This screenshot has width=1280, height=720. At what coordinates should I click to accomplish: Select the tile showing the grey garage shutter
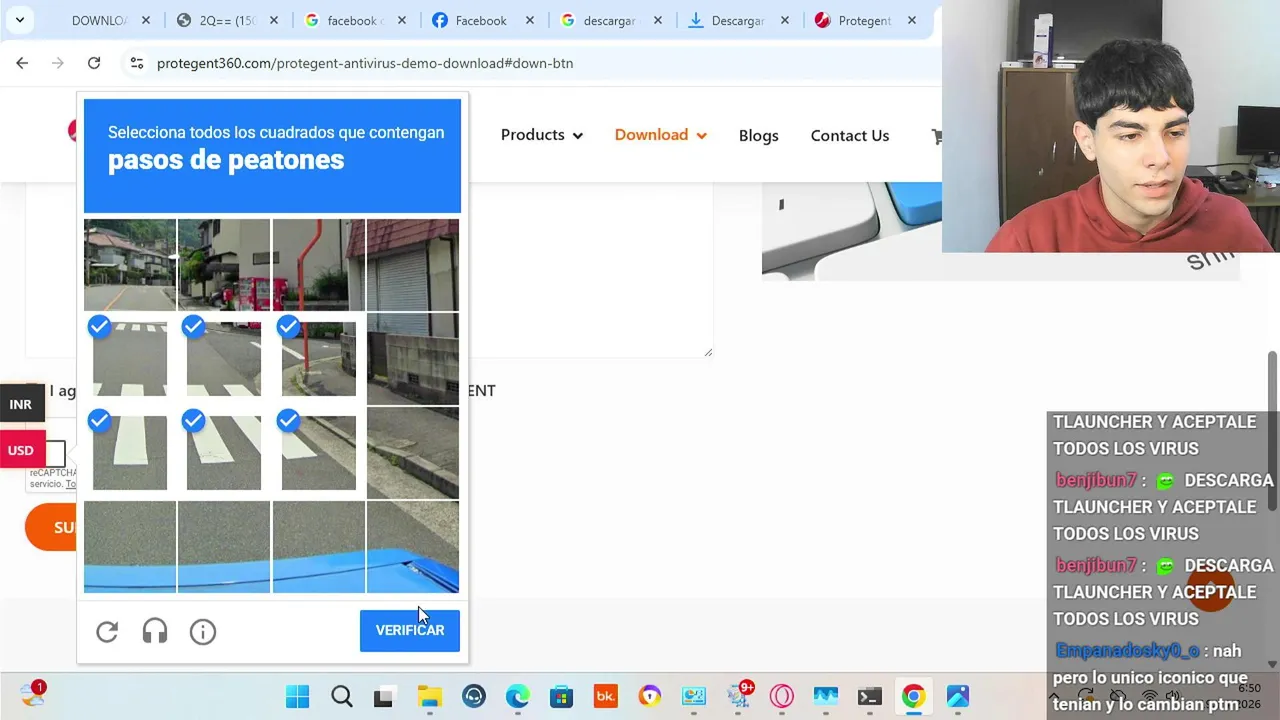tap(413, 265)
